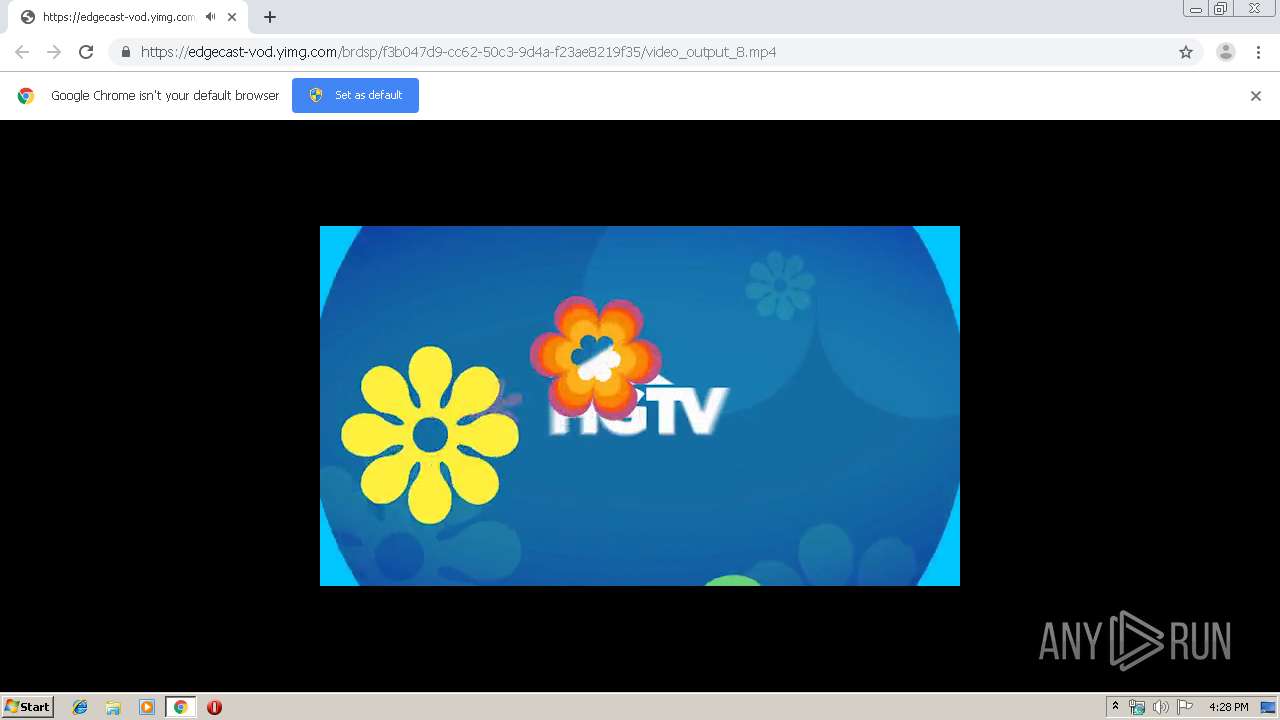Click the browser back arrow

(x=22, y=52)
